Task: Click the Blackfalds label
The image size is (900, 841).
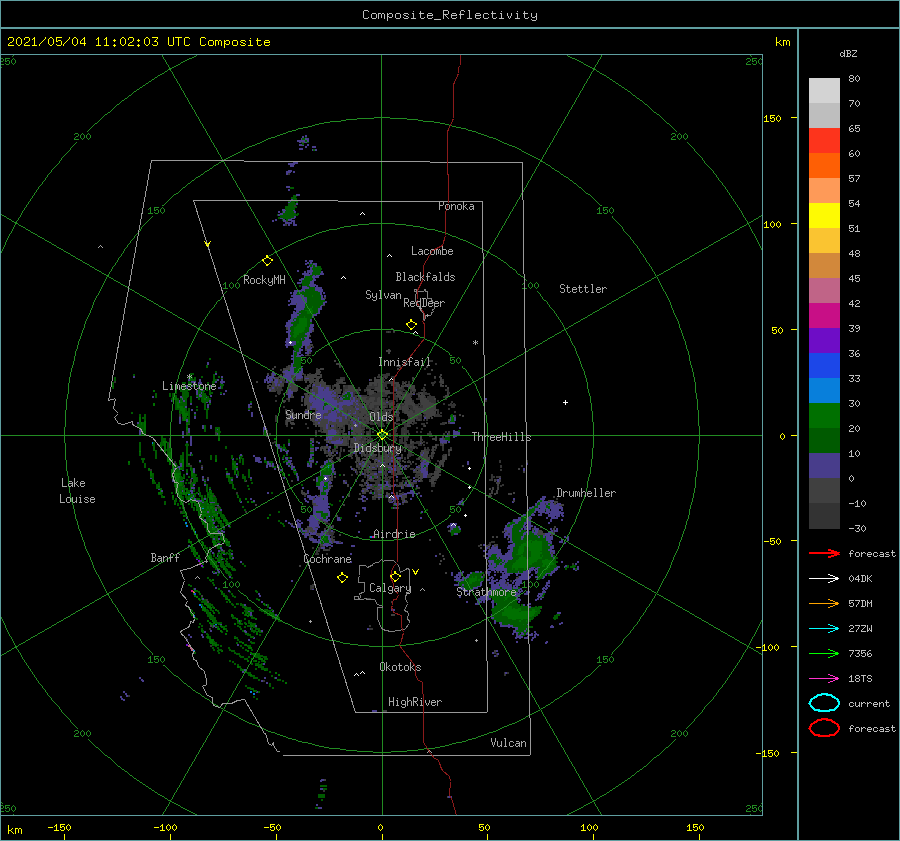Action: tap(425, 277)
